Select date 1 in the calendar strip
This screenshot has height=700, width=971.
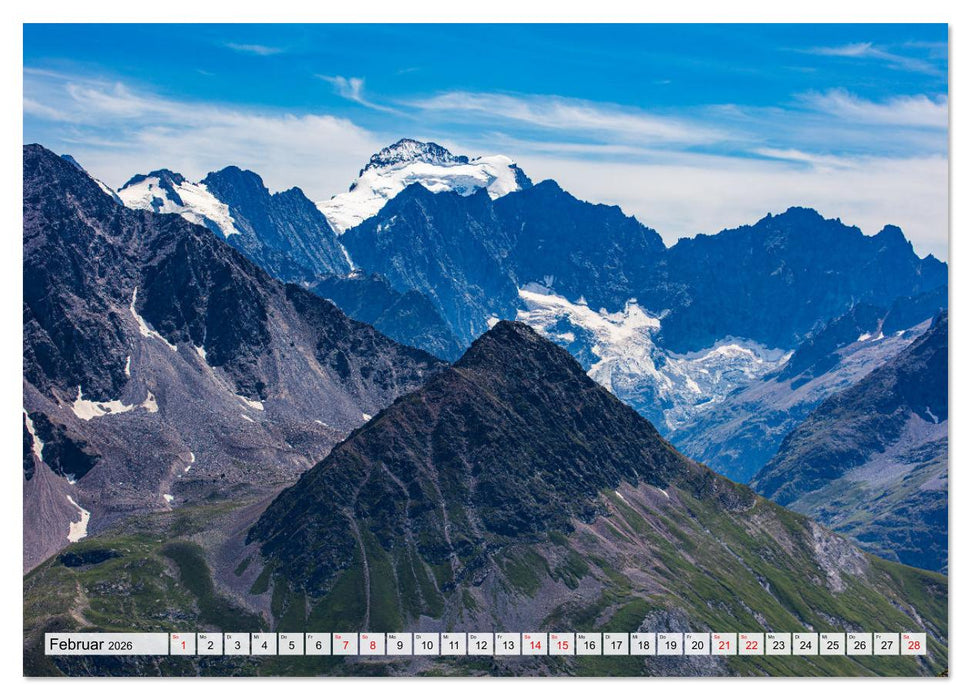point(183,650)
